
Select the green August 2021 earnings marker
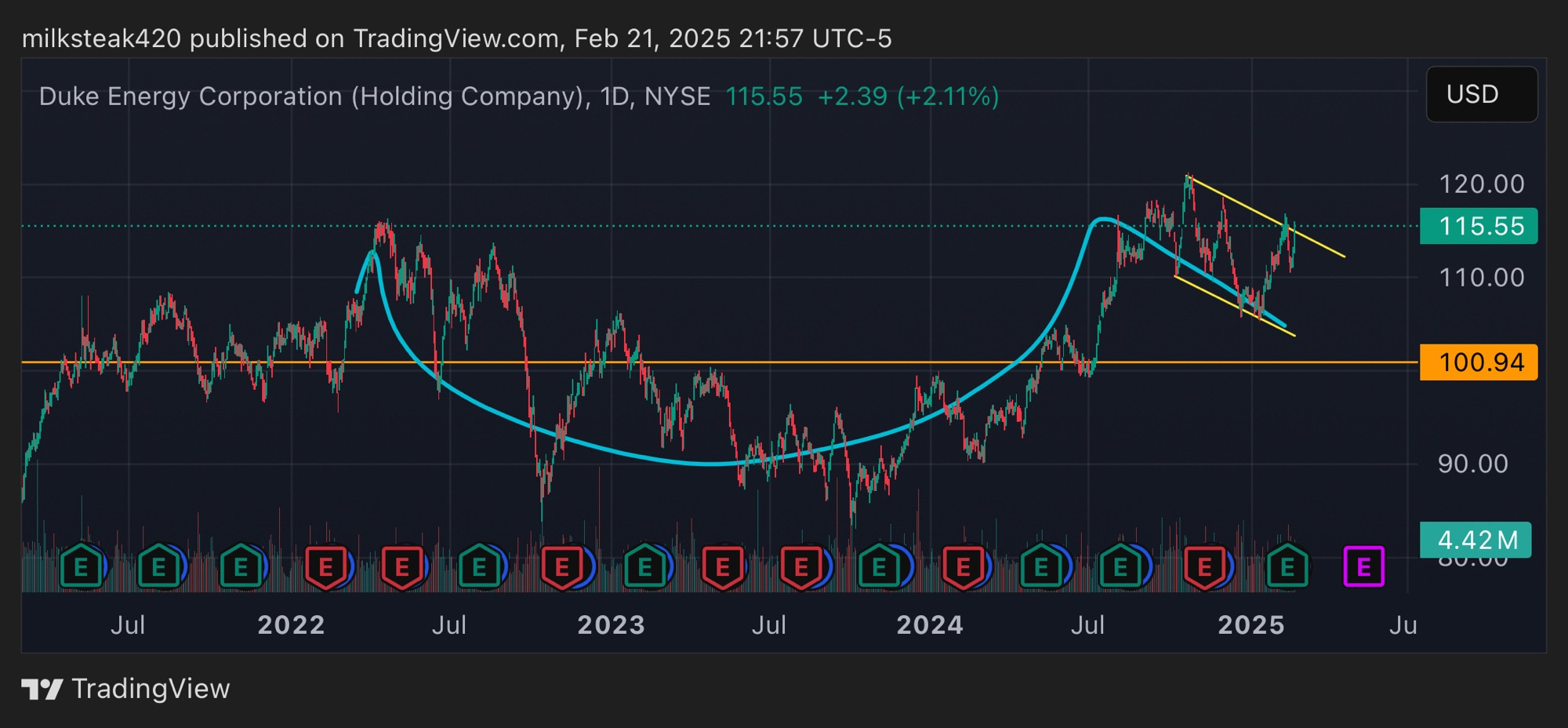pyautogui.click(x=158, y=566)
